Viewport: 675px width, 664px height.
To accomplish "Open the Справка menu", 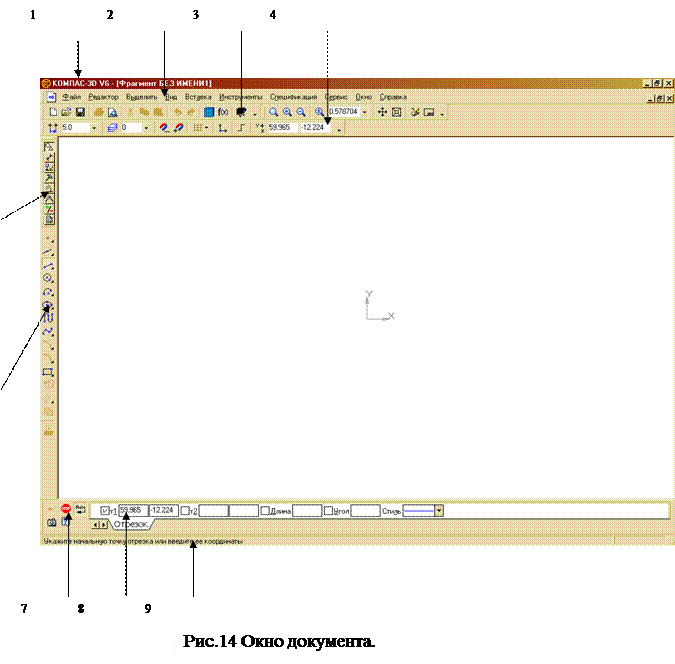I will click(x=393, y=97).
